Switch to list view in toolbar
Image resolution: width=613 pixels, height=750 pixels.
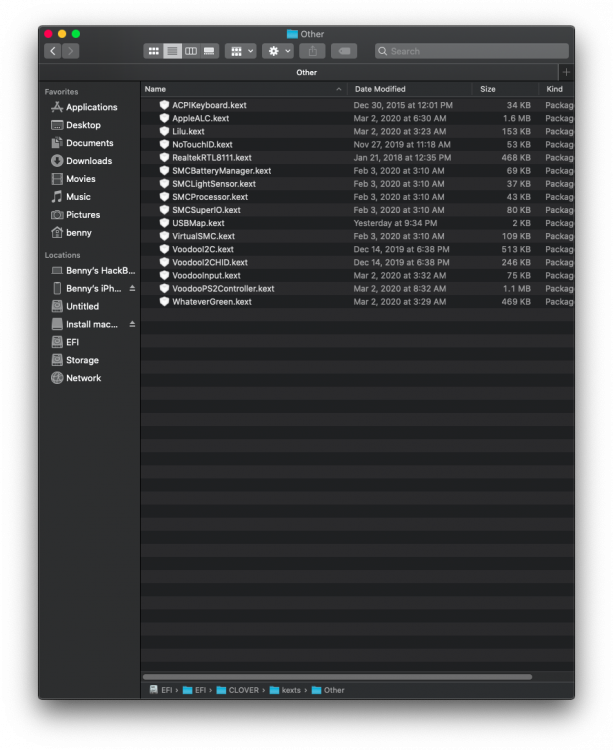point(172,51)
